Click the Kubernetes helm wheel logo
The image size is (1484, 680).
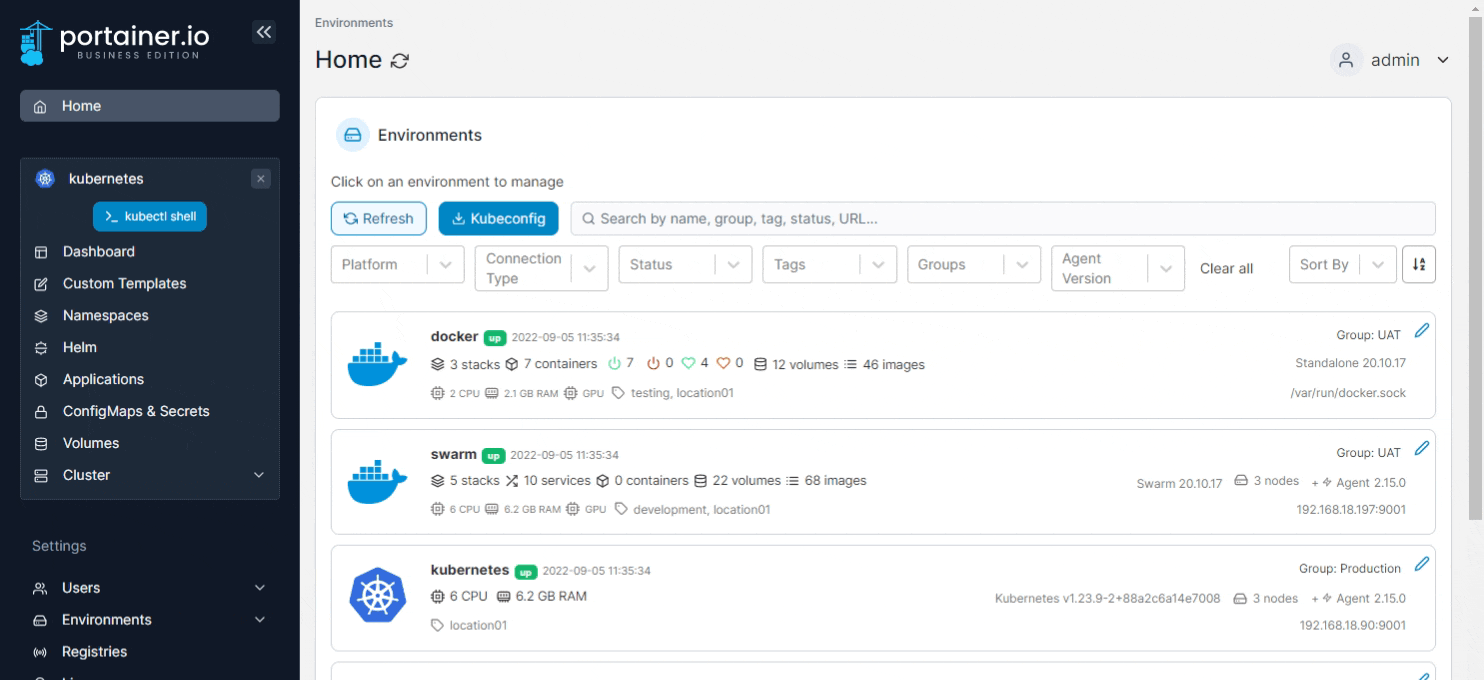377,594
